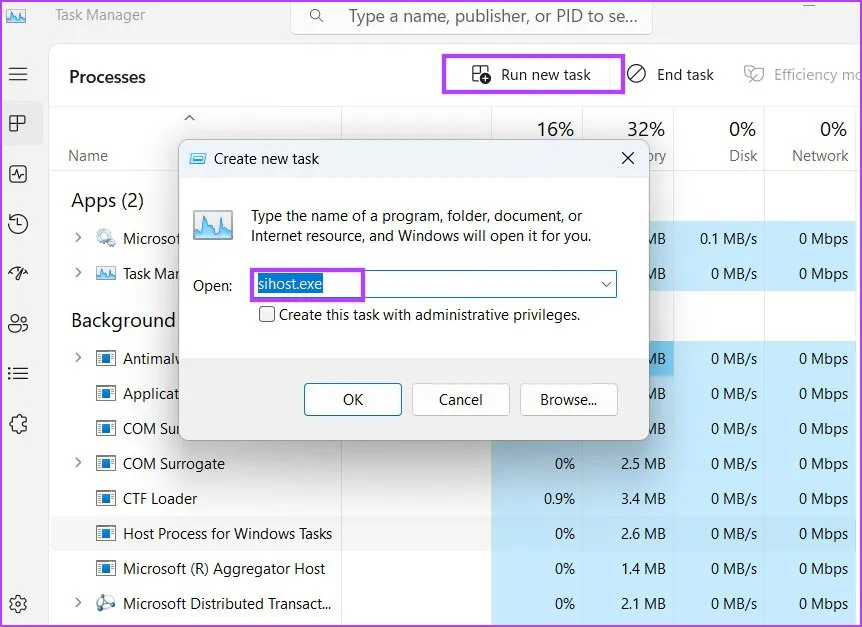Click End task in toolbar
This screenshot has height=627, width=862.
671,75
